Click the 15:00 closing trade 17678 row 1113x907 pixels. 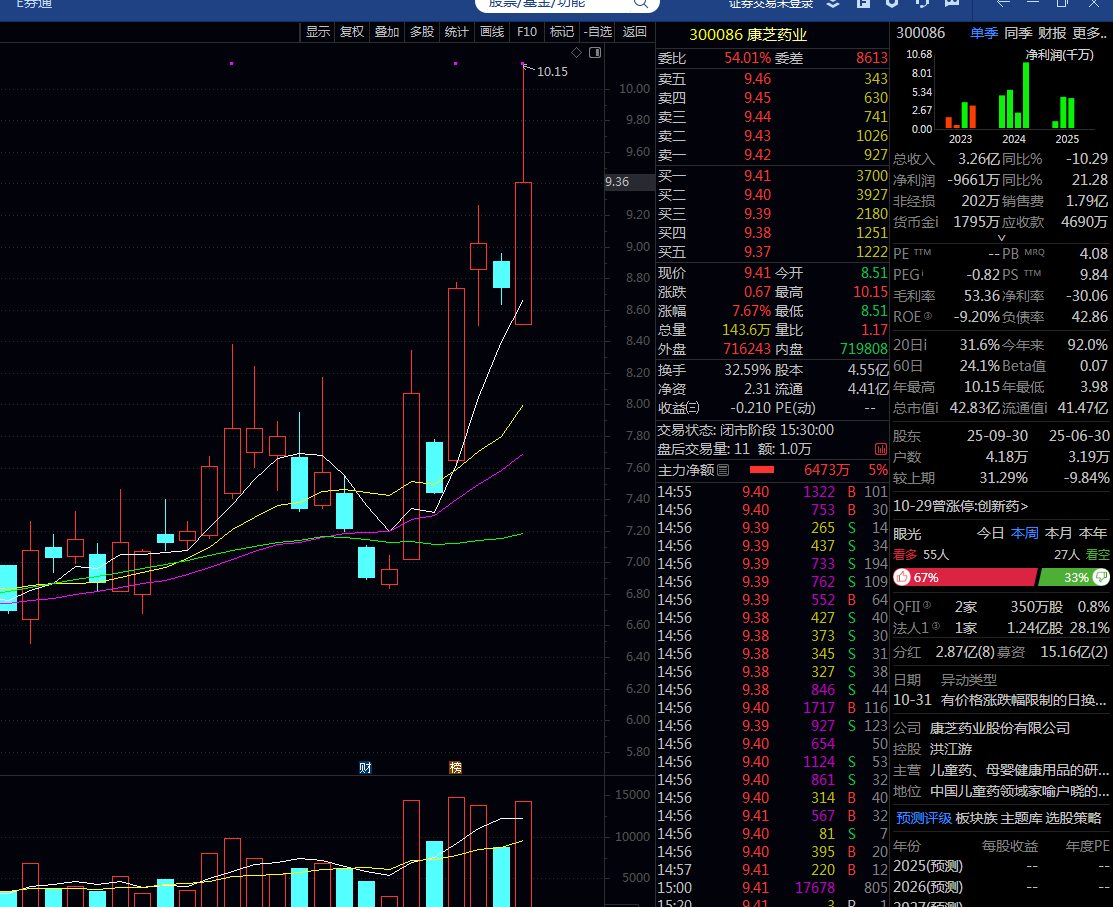[x=772, y=888]
